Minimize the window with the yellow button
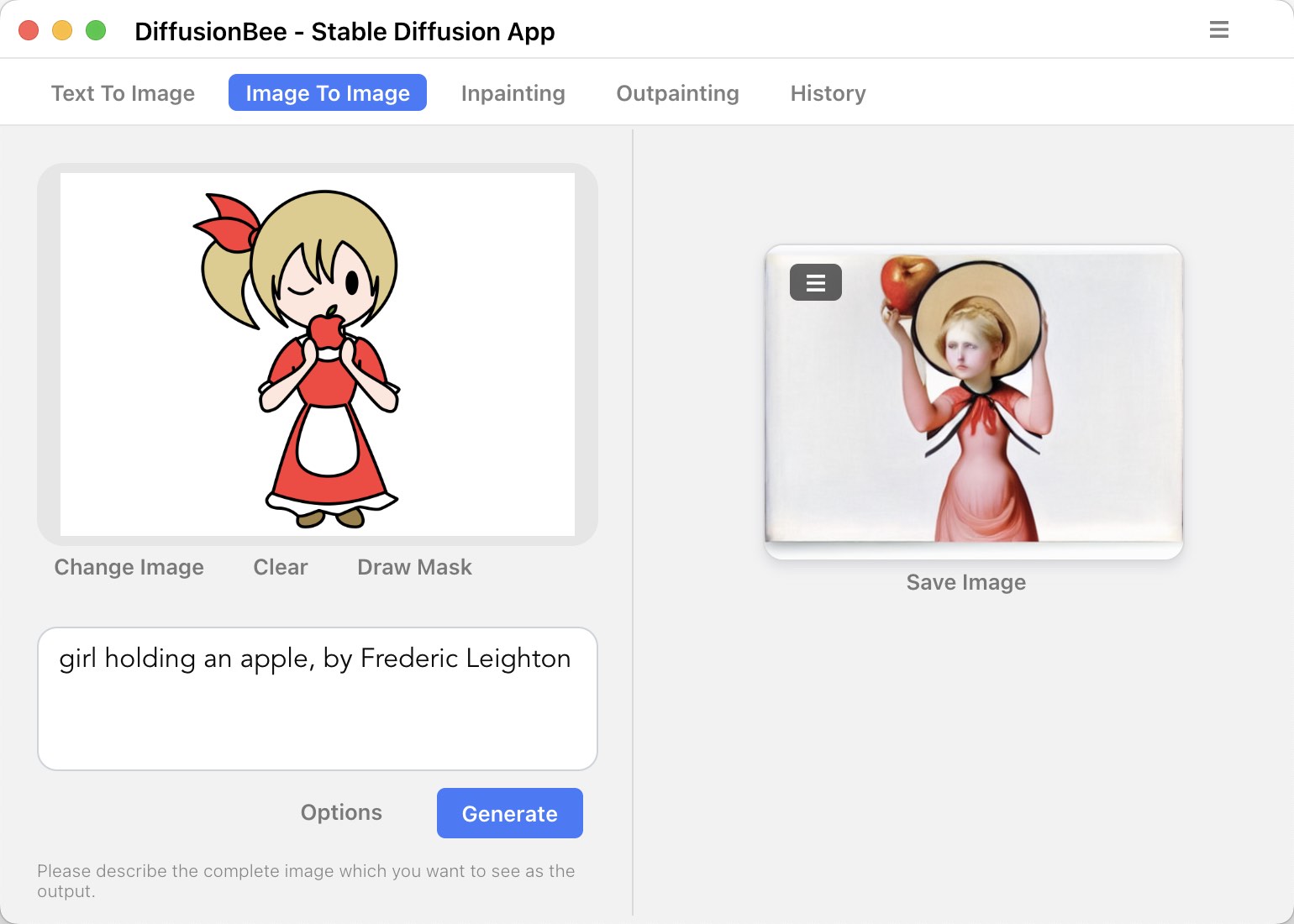The height and width of the screenshot is (924, 1294). click(x=62, y=31)
